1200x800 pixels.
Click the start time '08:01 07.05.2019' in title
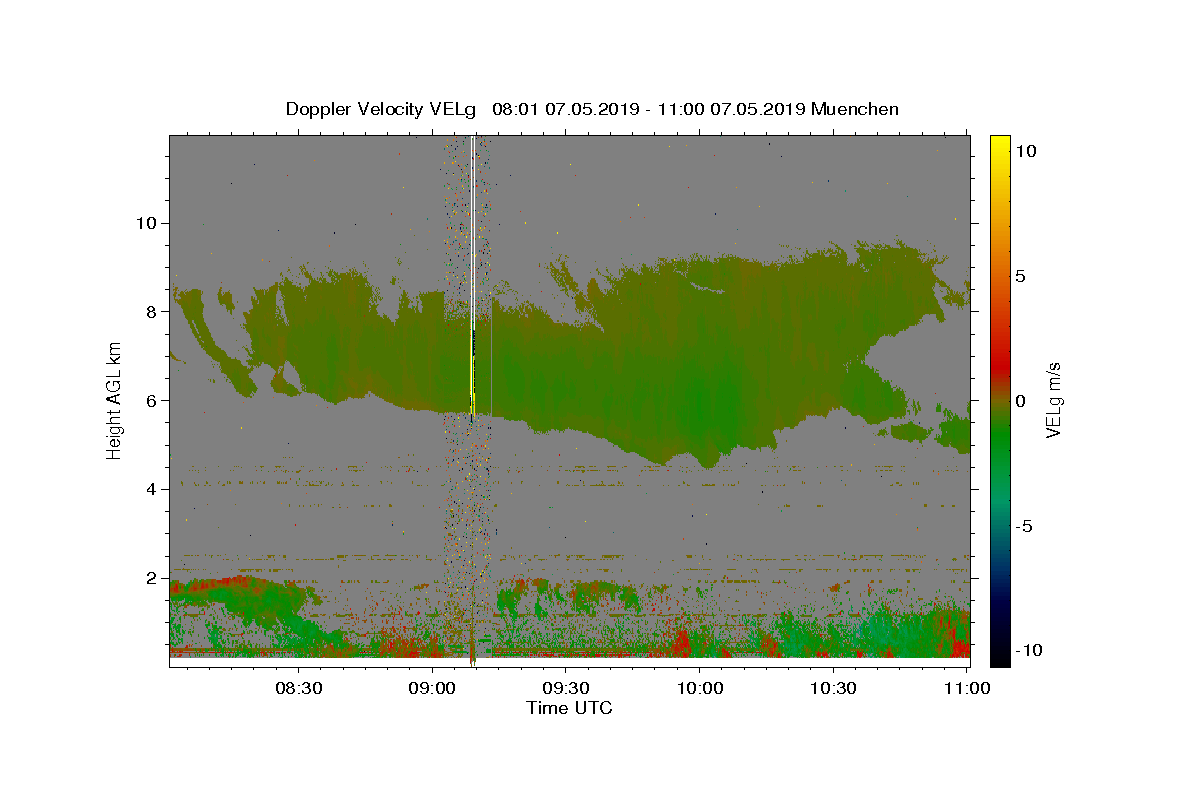click(566, 109)
